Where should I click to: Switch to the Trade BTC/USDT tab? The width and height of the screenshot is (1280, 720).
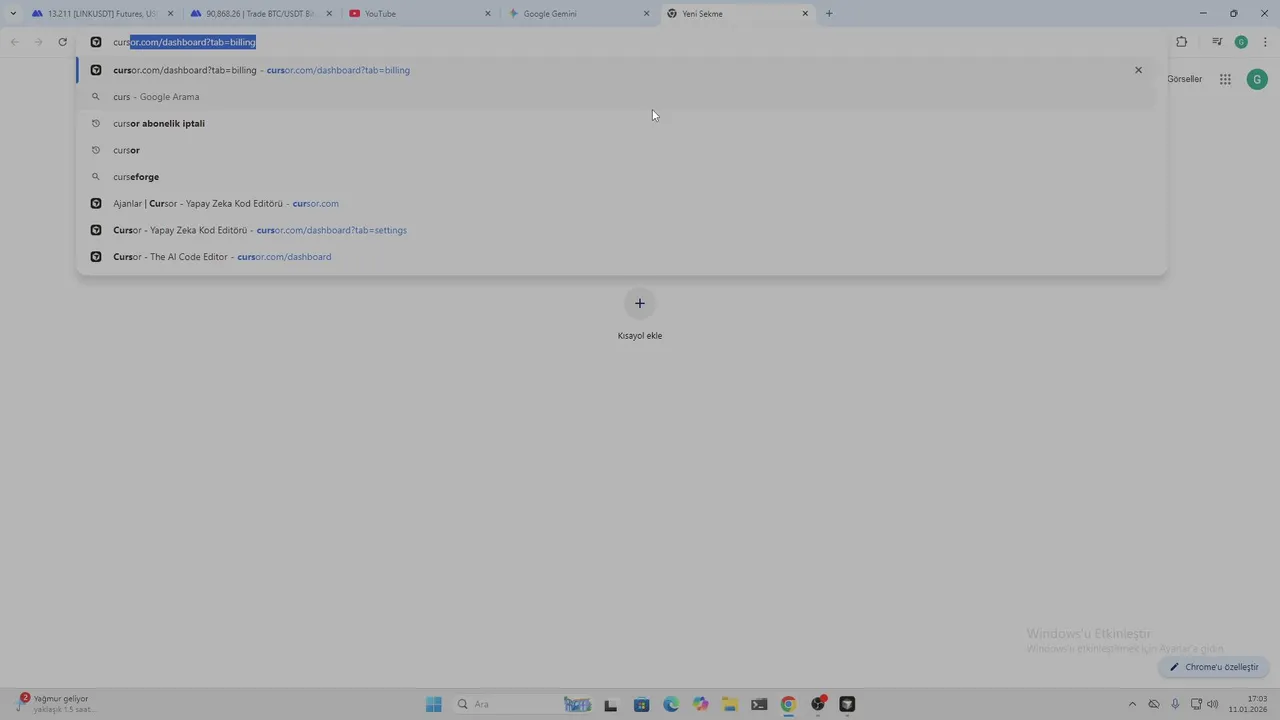click(262, 13)
